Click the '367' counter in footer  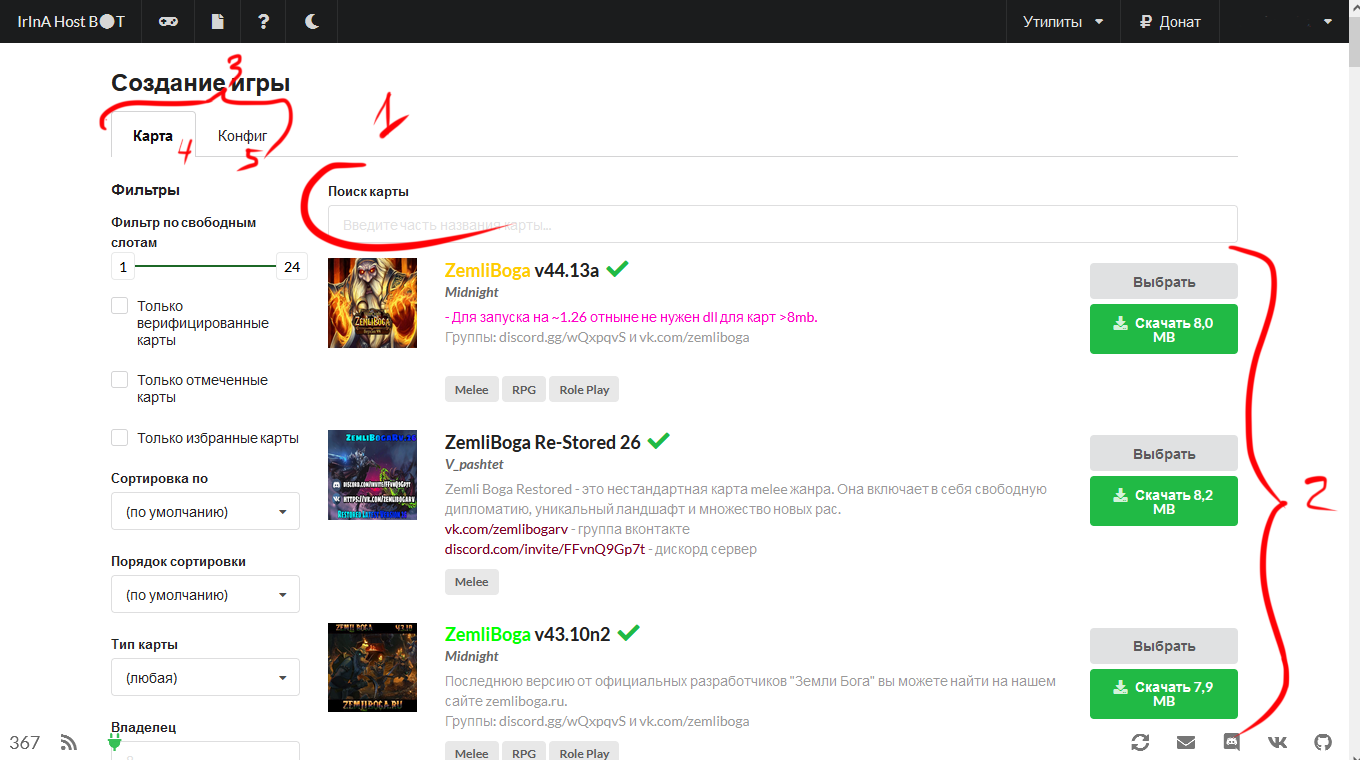point(25,742)
